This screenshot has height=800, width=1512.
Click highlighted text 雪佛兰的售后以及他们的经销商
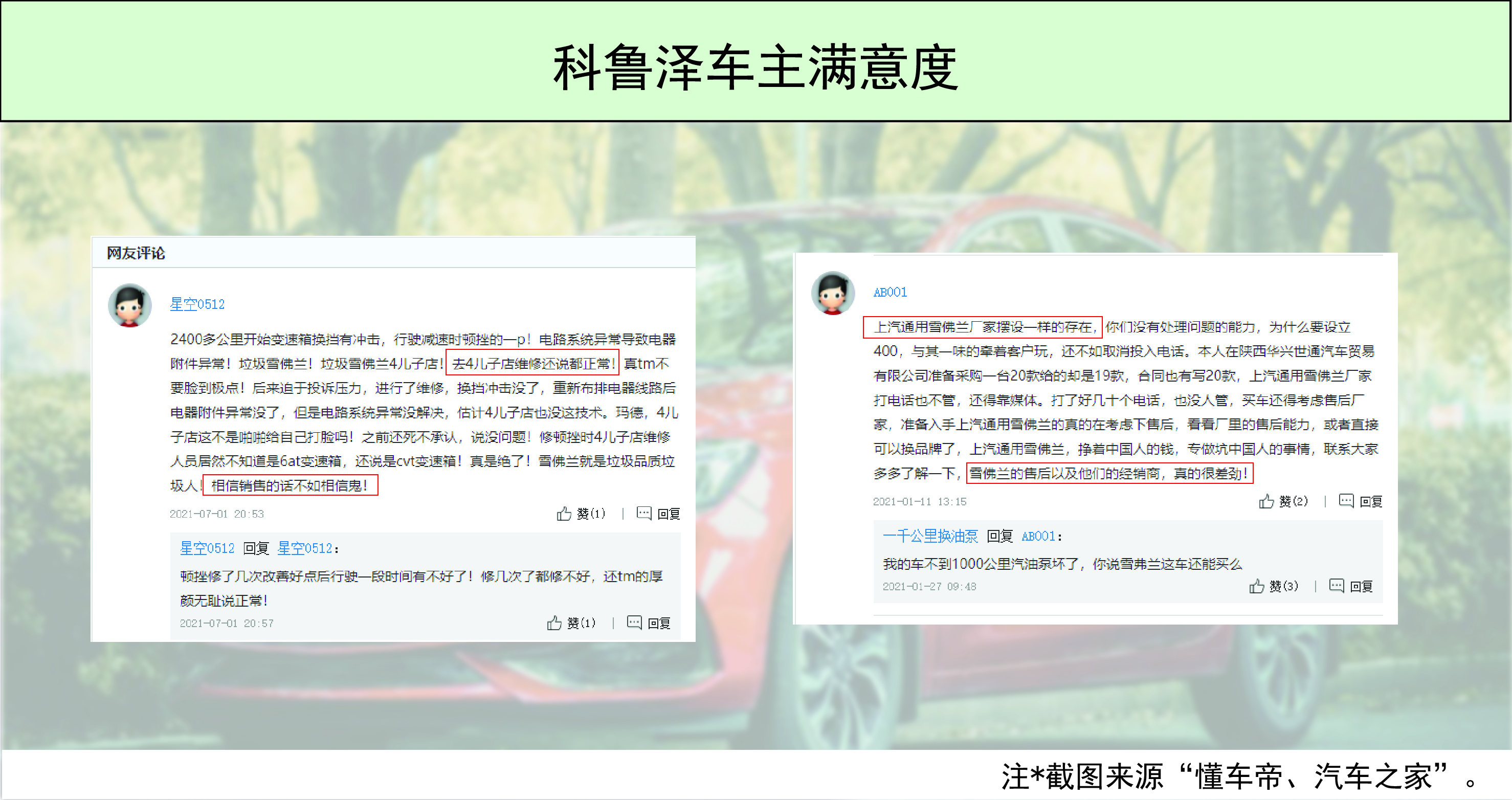click(x=1109, y=473)
